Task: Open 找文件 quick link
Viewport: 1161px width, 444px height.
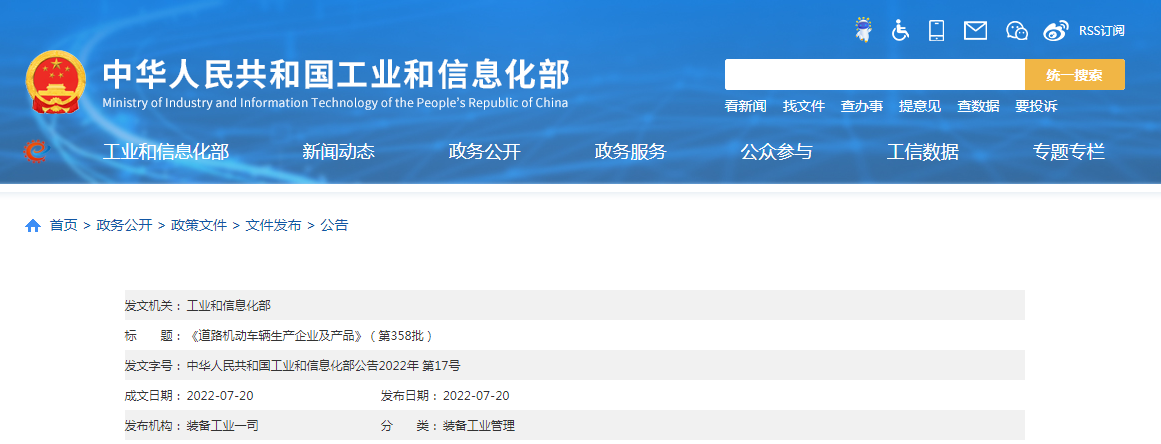Action: pos(803,106)
